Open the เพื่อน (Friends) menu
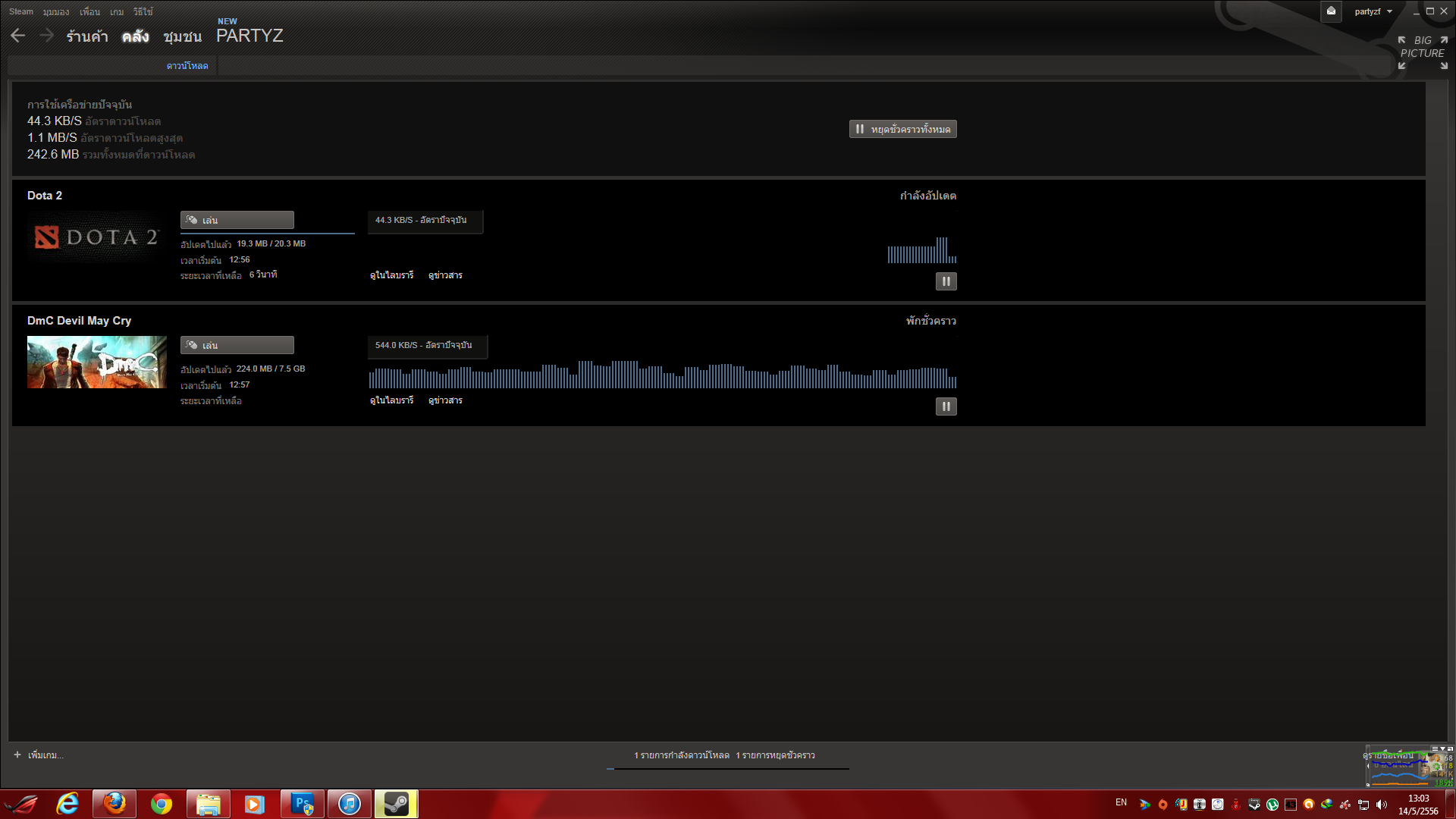Image resolution: width=1456 pixels, height=819 pixels. click(x=89, y=11)
